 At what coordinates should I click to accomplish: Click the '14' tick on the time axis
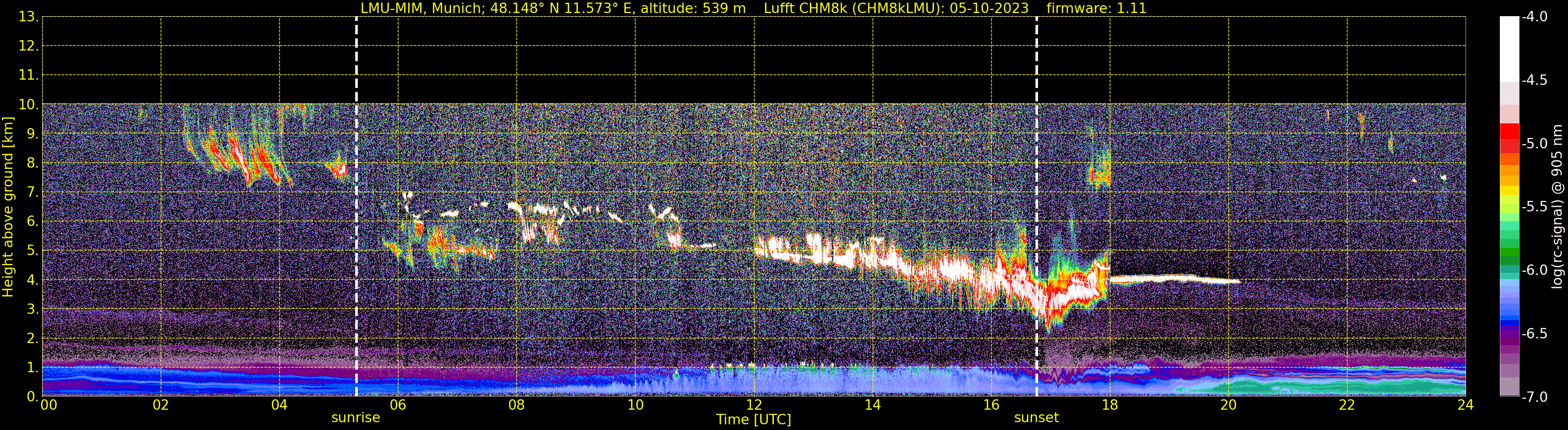coord(873,405)
